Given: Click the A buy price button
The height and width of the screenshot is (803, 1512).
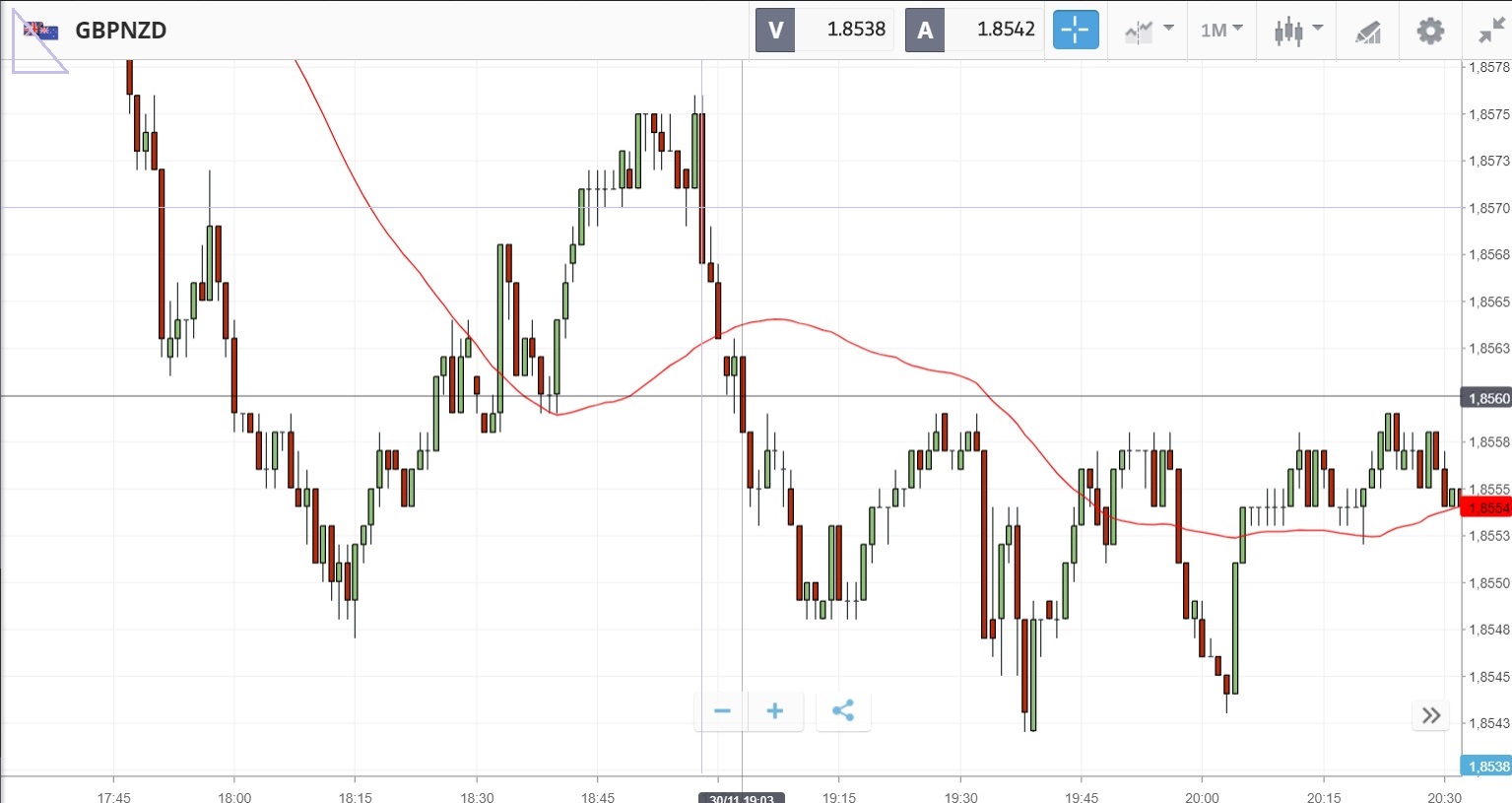Looking at the screenshot, I should pos(925,30).
